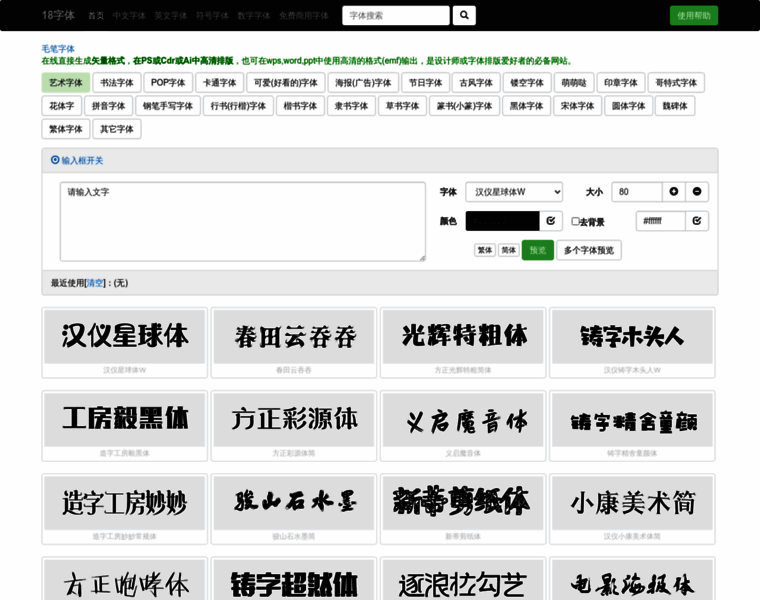Click the search magnifier icon button
The width and height of the screenshot is (760, 600).
point(463,16)
